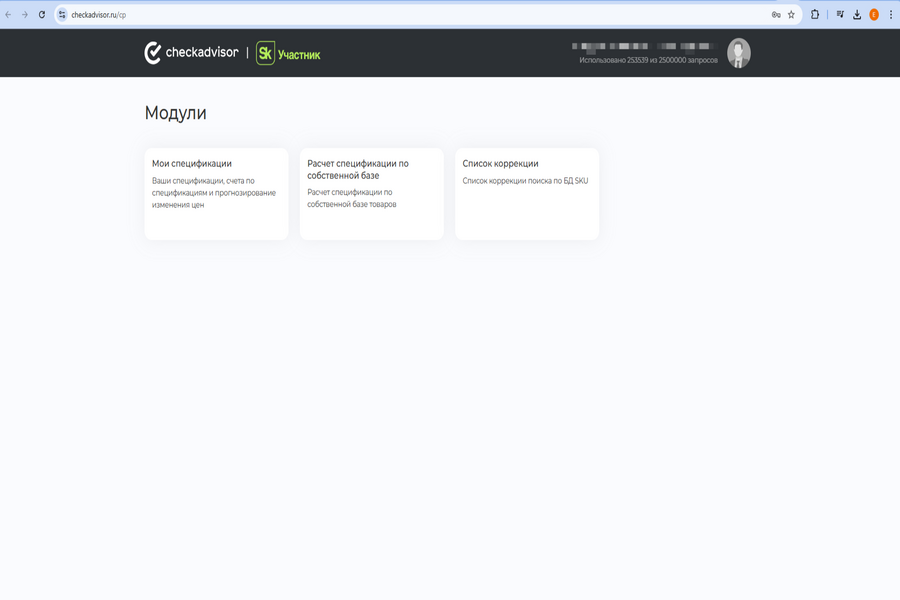Open the media controls icon
The image size is (900, 600).
click(840, 15)
